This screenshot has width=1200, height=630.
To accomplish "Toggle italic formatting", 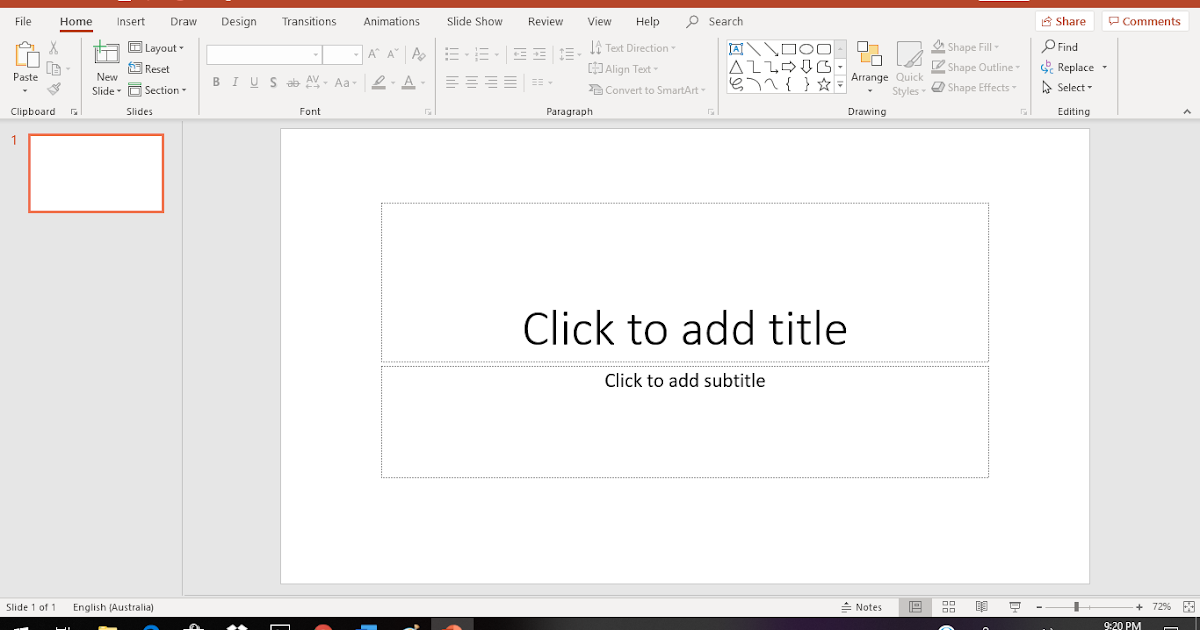I will (233, 82).
